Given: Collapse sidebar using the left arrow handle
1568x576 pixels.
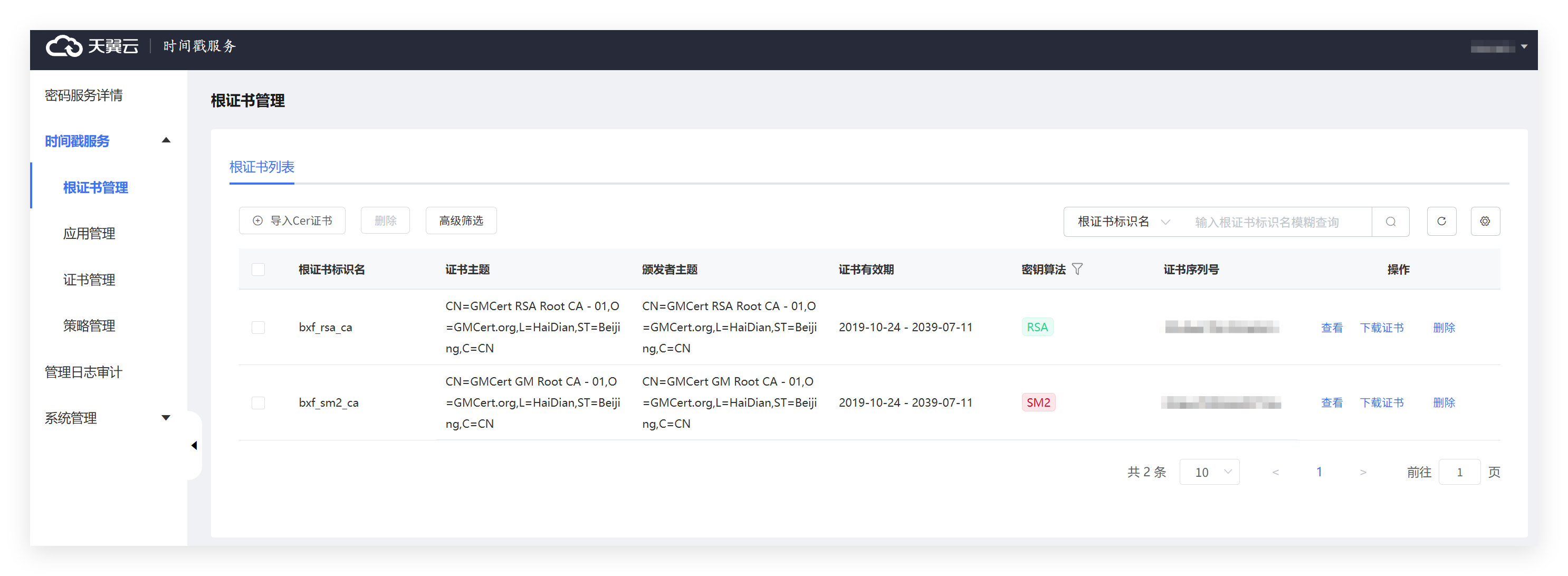Looking at the screenshot, I should (194, 446).
